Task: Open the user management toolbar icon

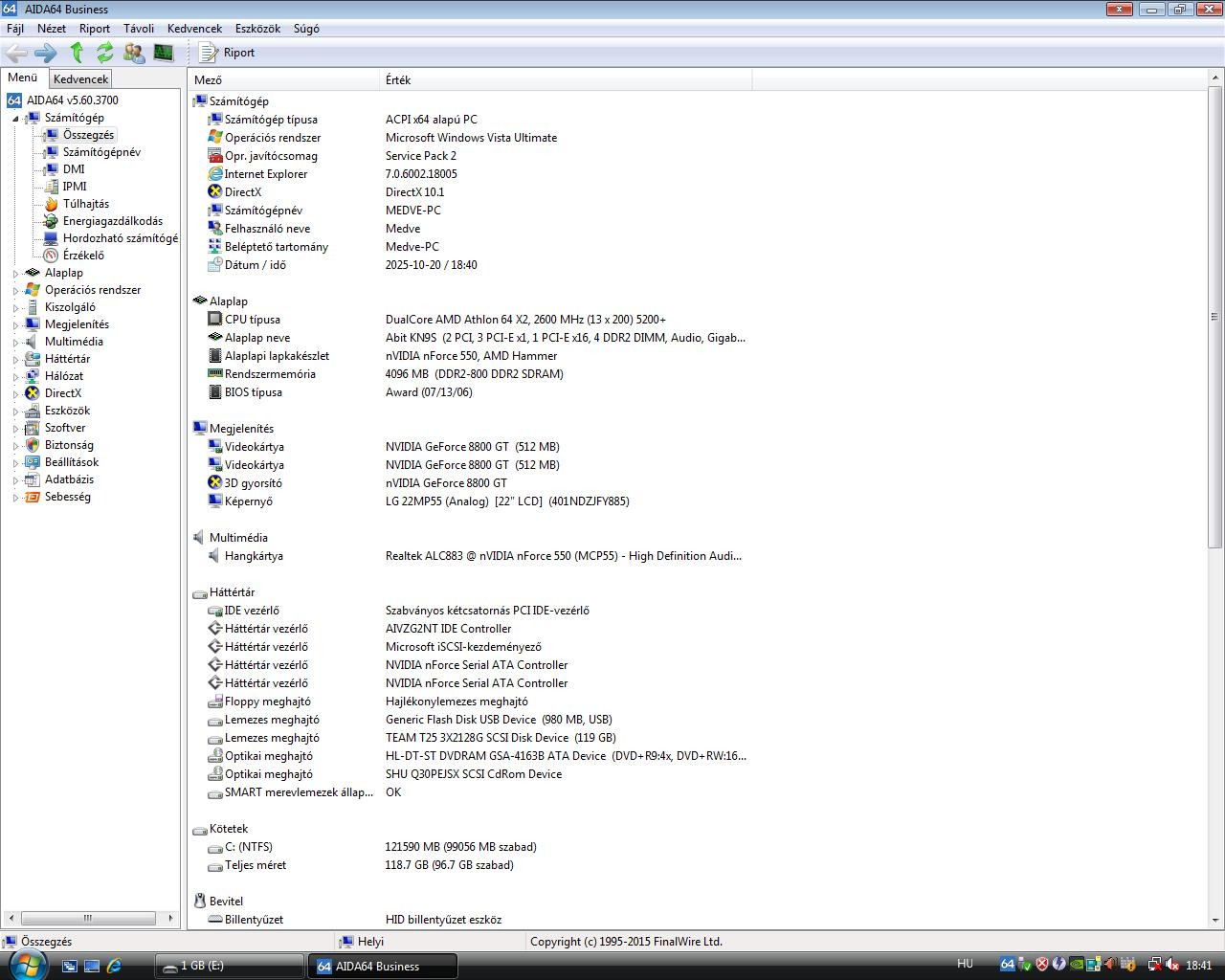Action: (135, 53)
